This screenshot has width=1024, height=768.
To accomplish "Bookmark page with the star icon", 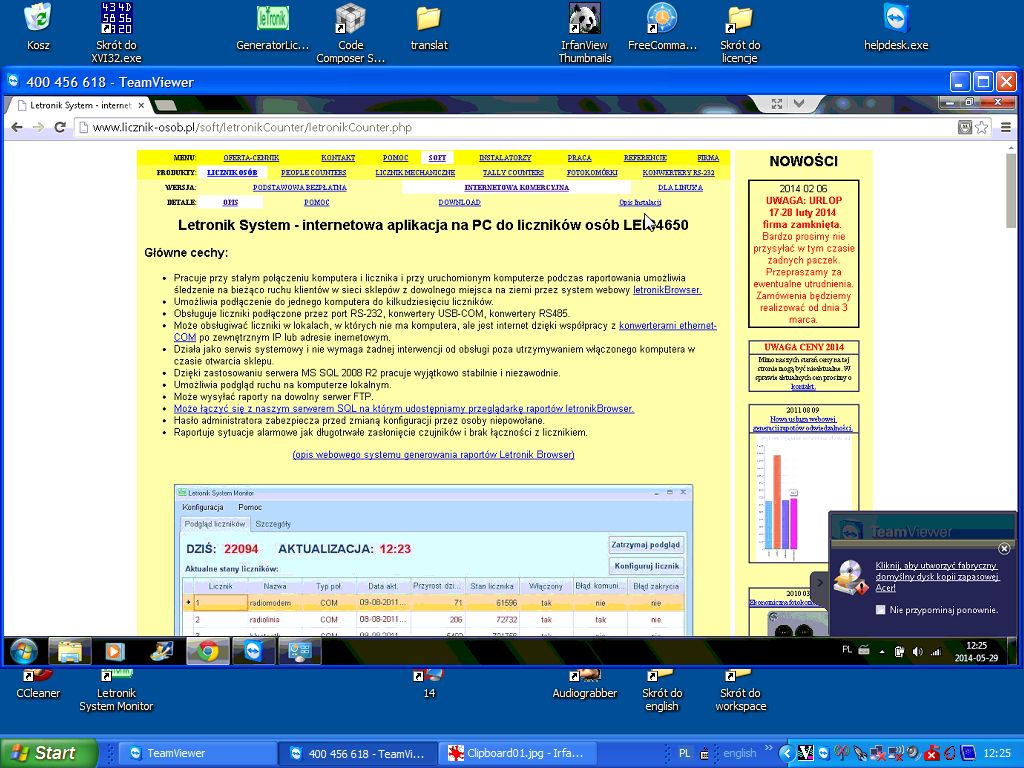I will point(982,127).
